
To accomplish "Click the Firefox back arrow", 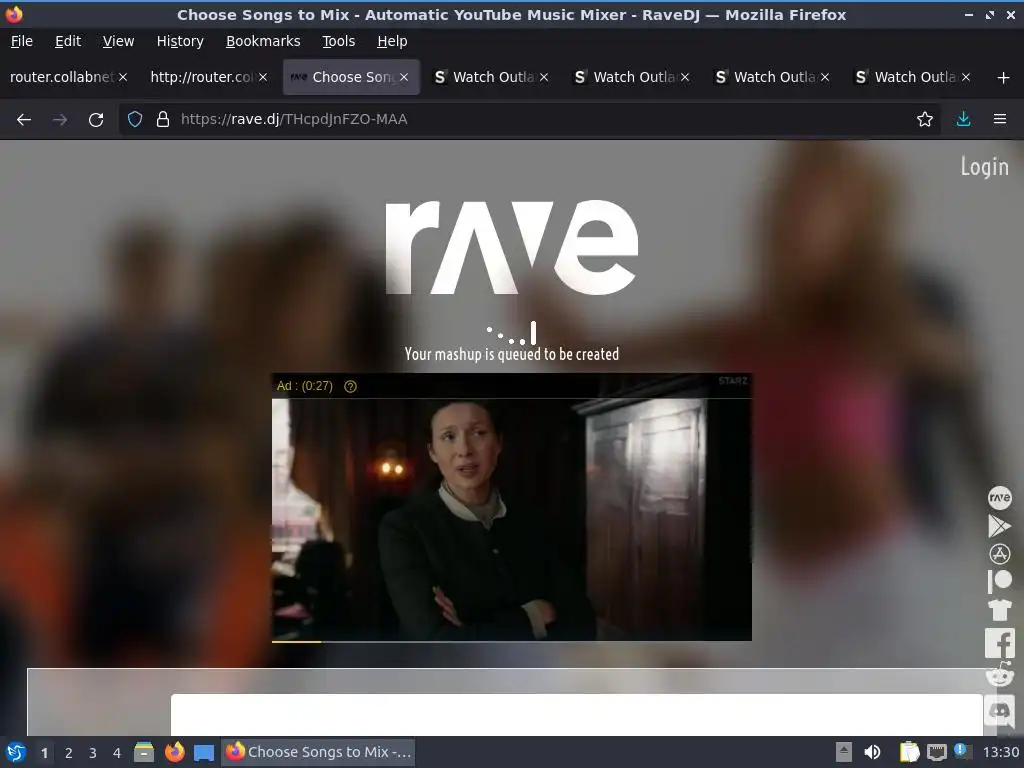I will pyautogui.click(x=24, y=120).
